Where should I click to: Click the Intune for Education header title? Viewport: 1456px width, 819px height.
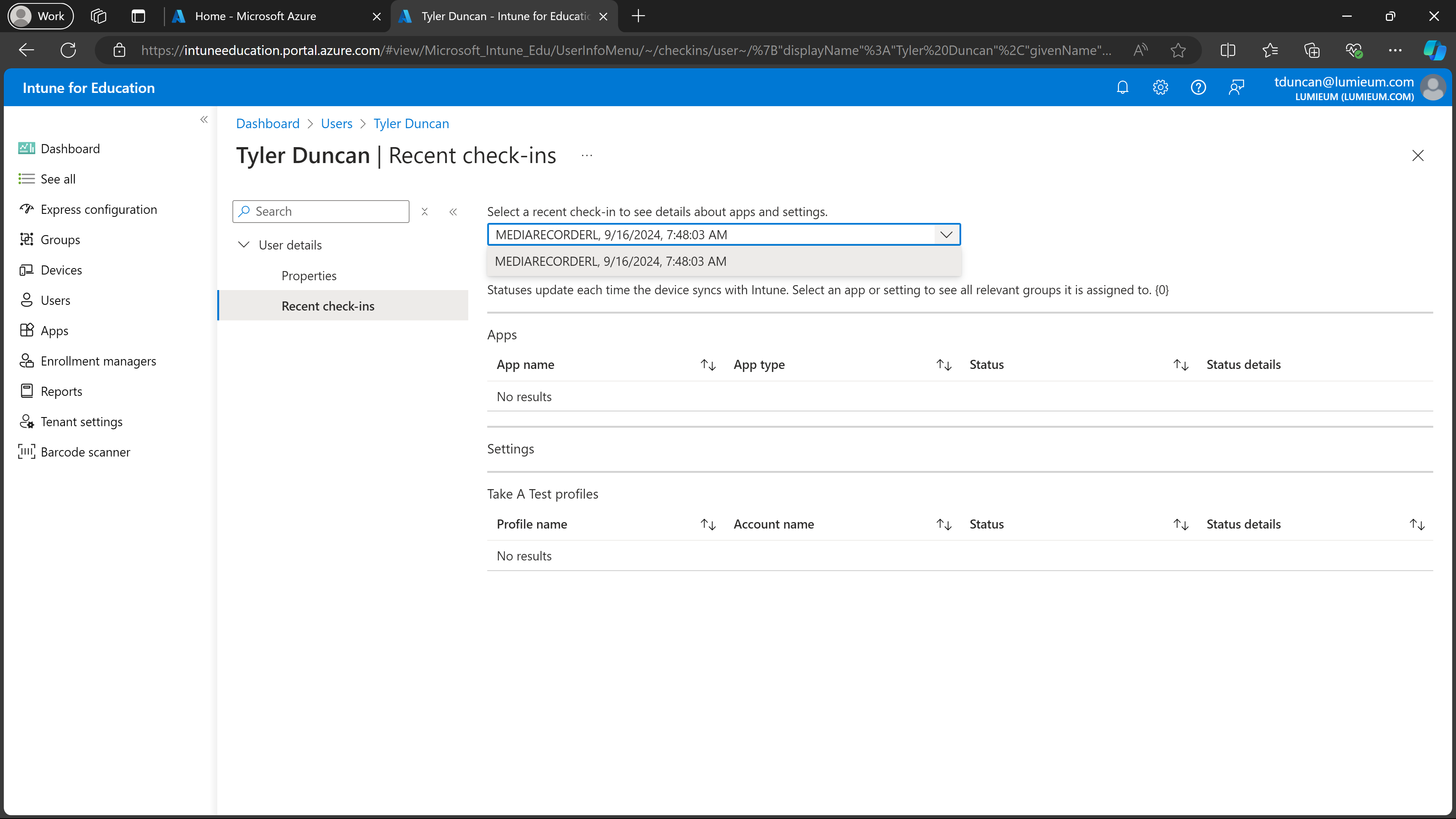point(89,88)
